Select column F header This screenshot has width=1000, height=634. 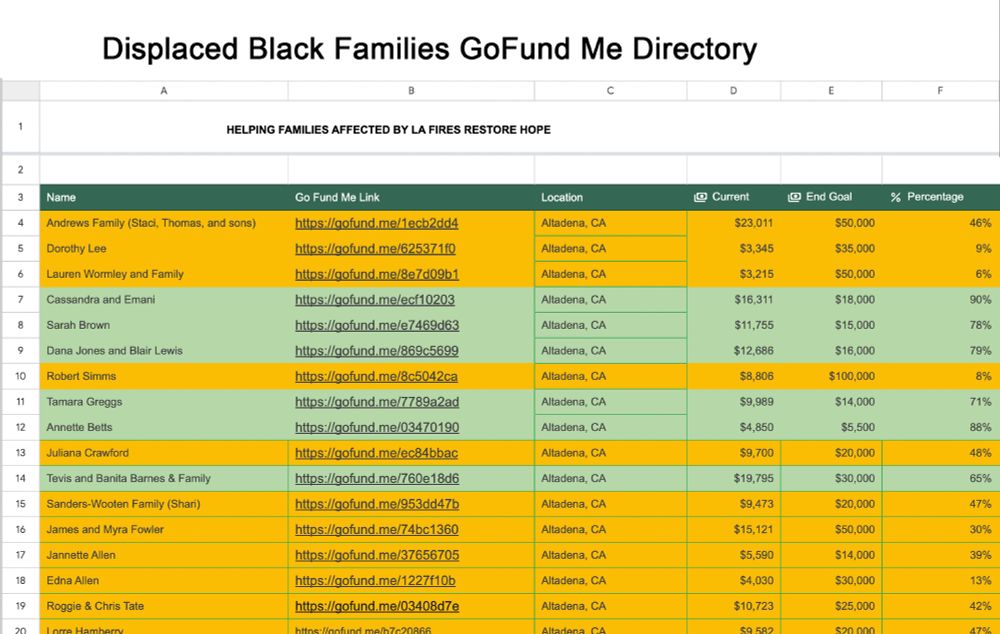pos(940,91)
